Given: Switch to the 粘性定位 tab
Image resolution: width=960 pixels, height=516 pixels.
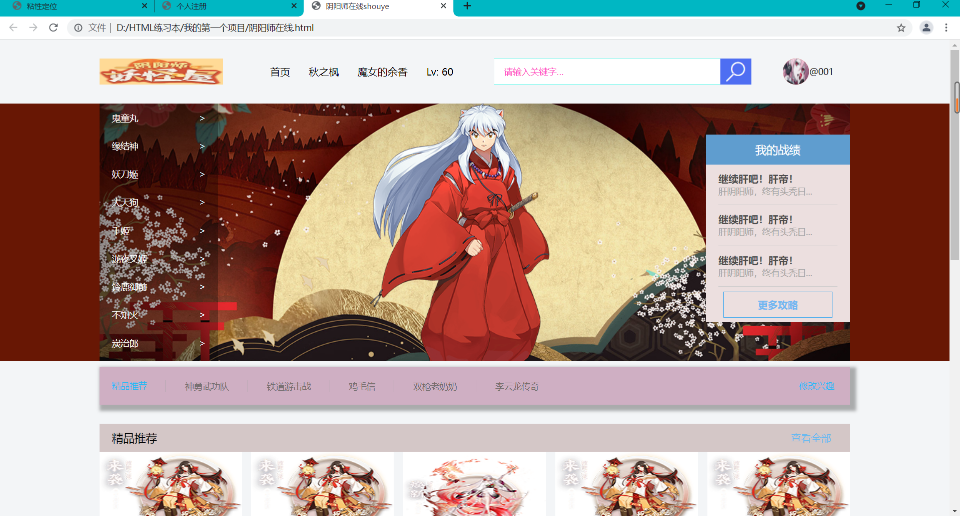Looking at the screenshot, I should (x=77, y=6).
